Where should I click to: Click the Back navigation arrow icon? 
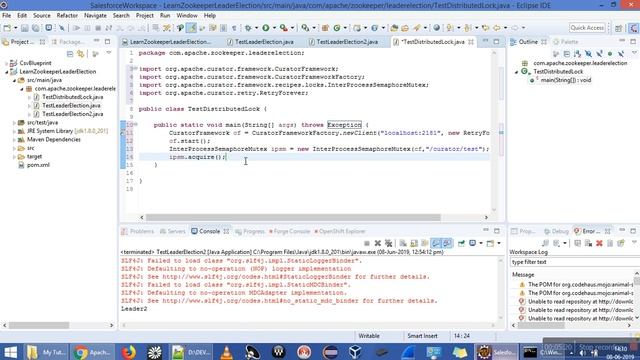pyautogui.click(x=497, y=28)
